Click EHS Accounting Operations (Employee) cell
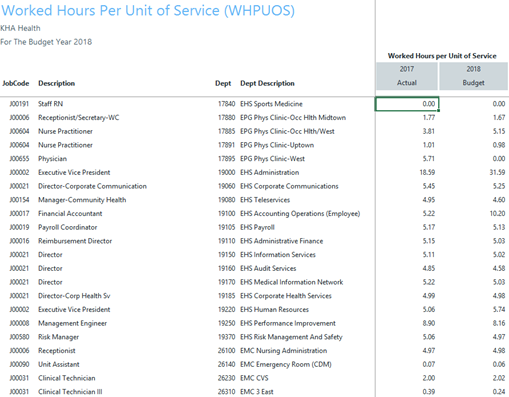Viewport: 509px width, 397px height. tap(300, 213)
